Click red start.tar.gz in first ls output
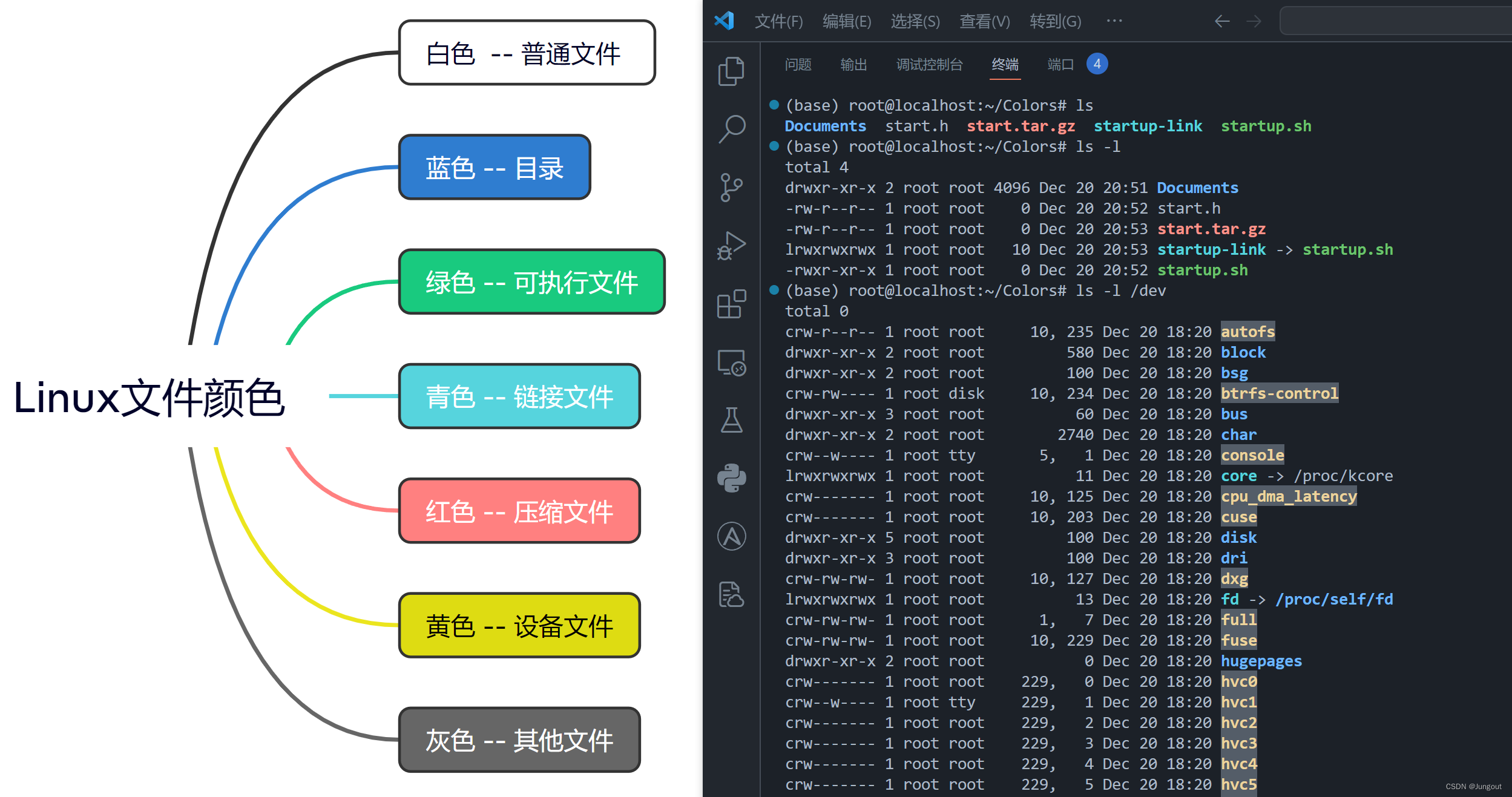The width and height of the screenshot is (1512, 797). click(x=1021, y=126)
